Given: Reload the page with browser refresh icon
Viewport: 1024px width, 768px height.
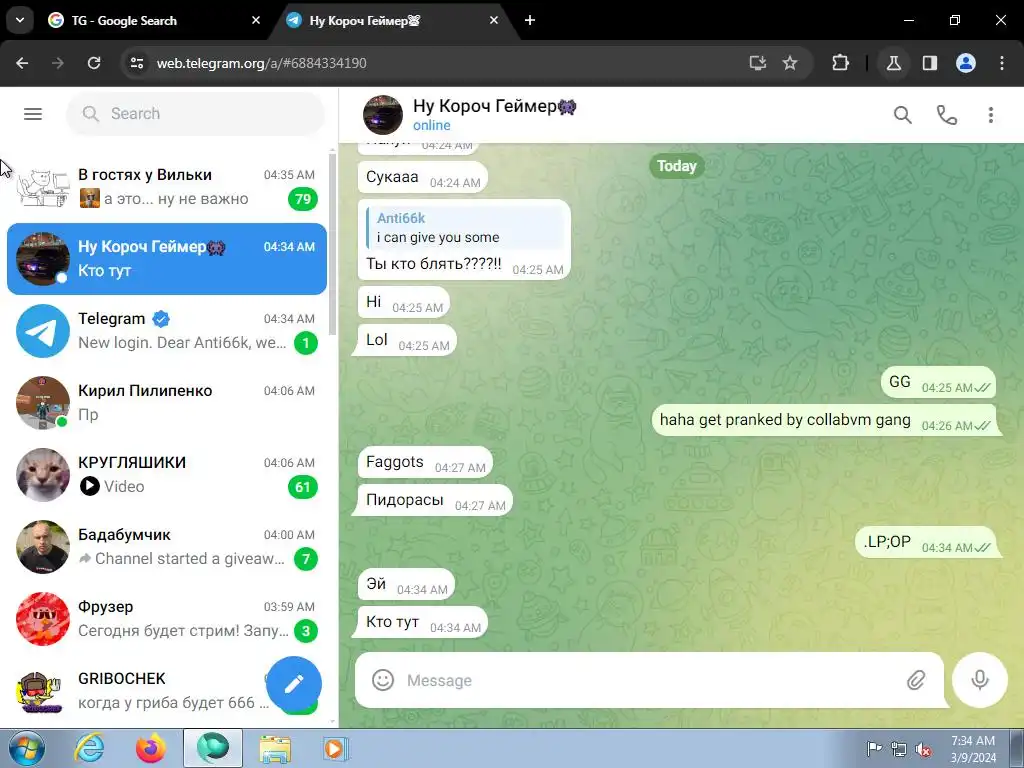Looking at the screenshot, I should coord(94,63).
